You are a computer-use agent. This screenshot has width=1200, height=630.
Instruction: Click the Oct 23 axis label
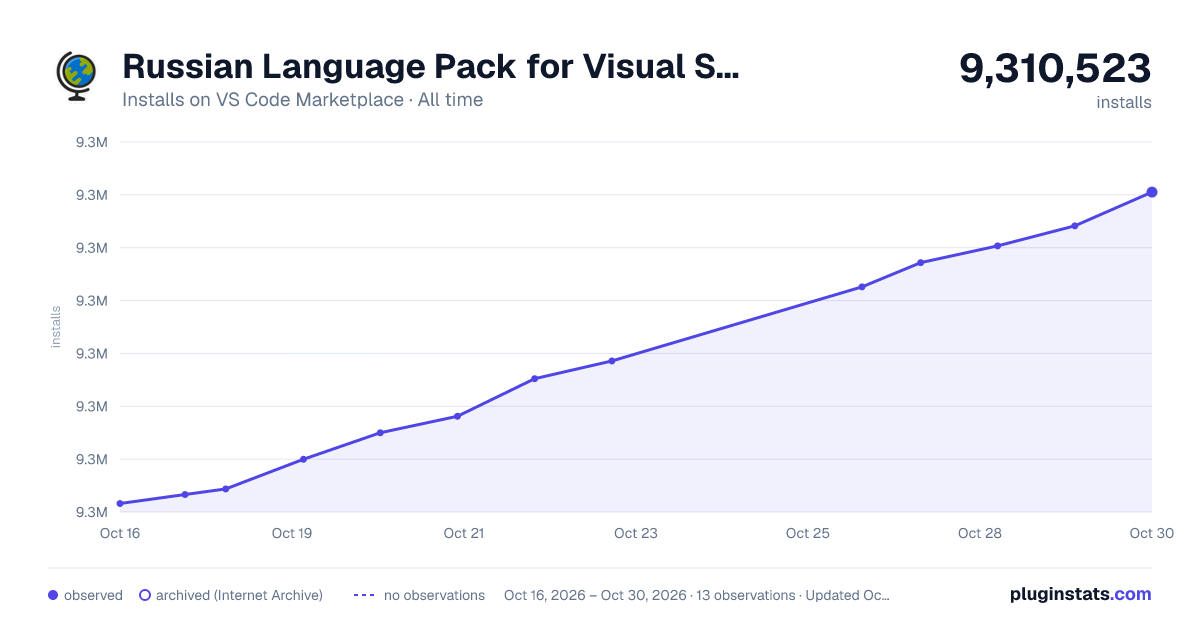[x=636, y=533]
